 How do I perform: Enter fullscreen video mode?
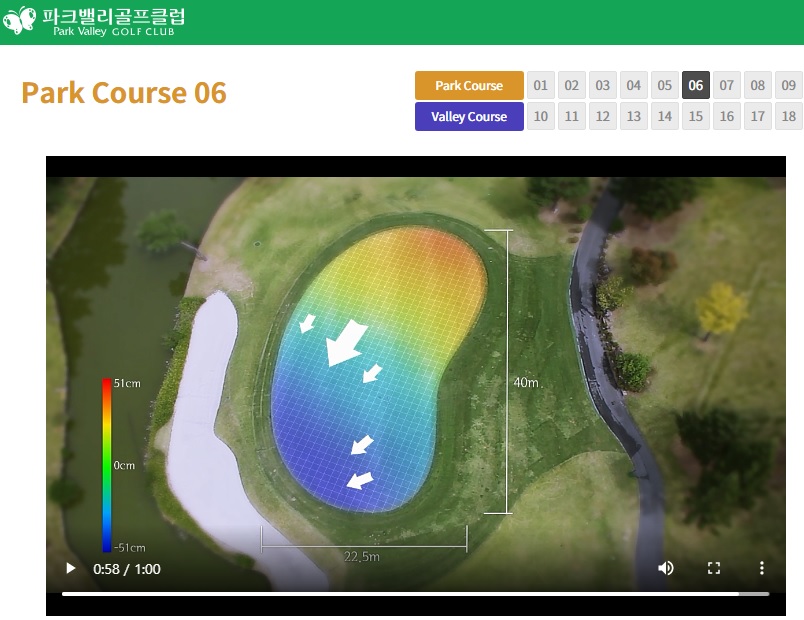[x=714, y=568]
